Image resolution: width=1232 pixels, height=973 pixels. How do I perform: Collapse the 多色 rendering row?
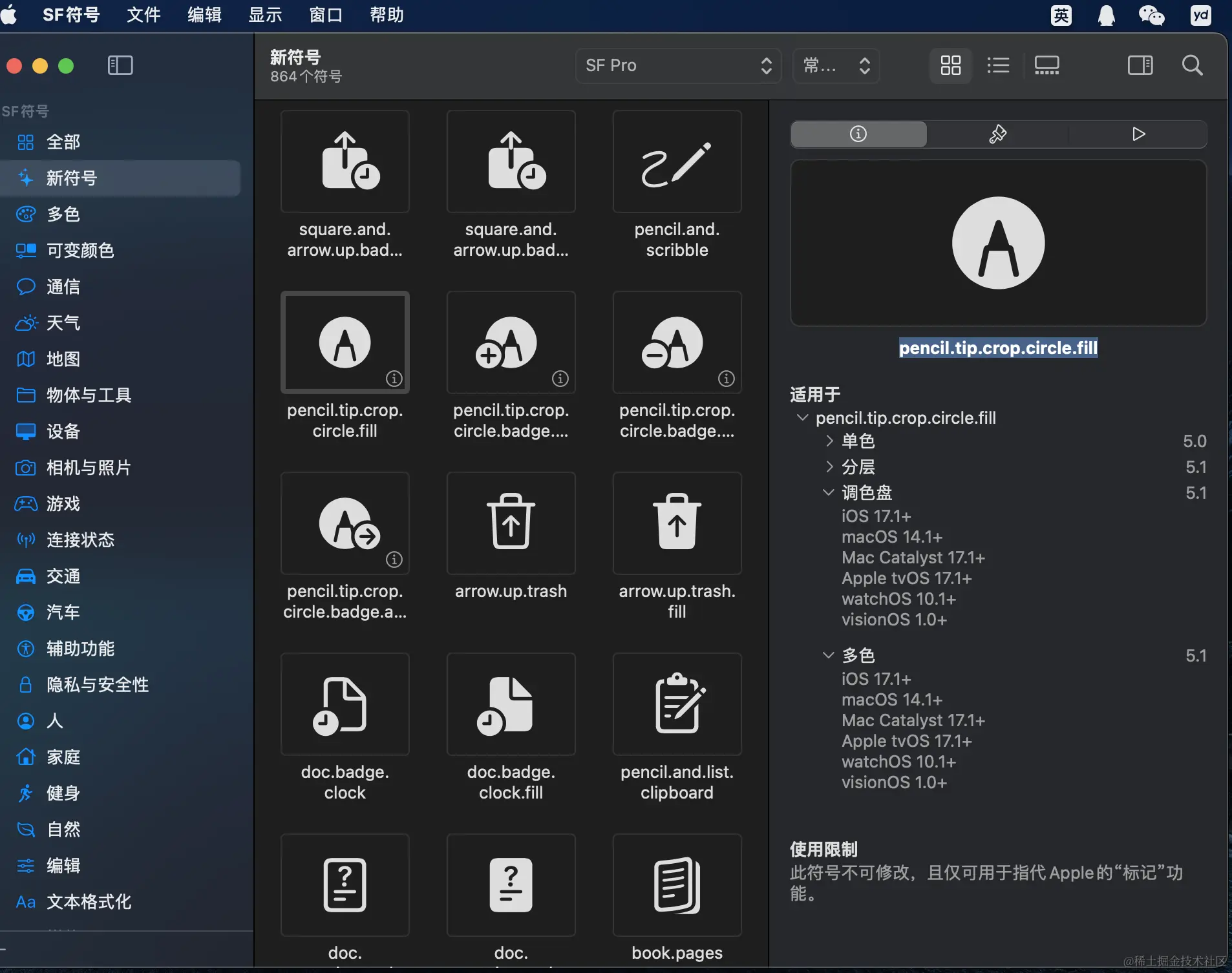point(829,656)
